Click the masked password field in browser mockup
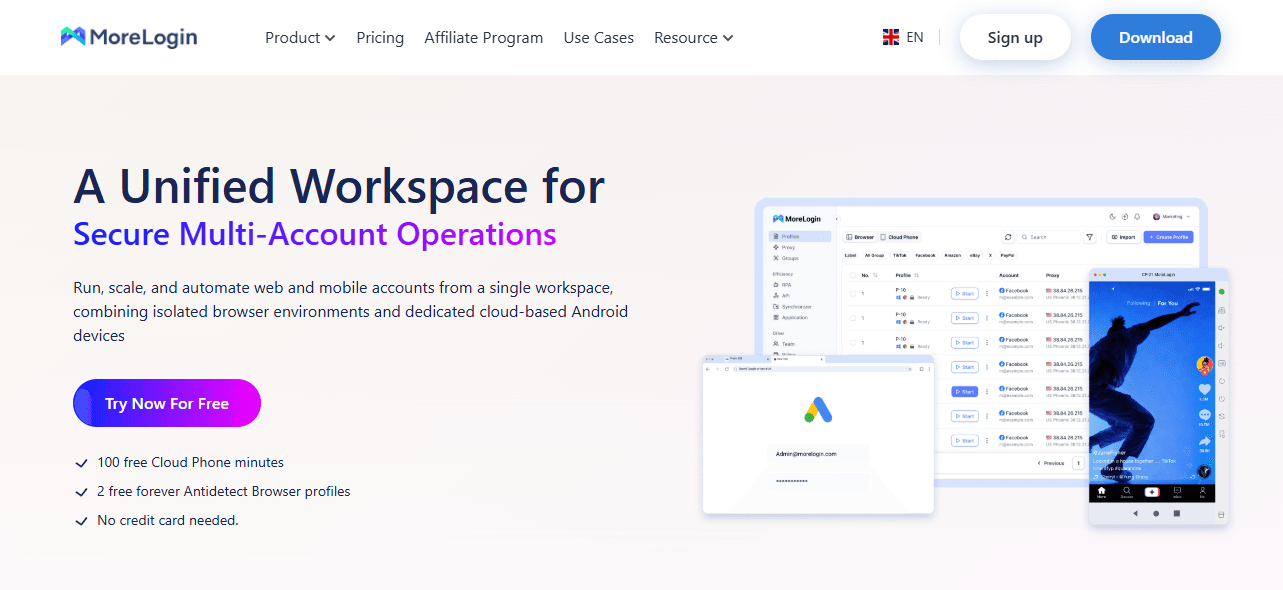Image resolution: width=1283 pixels, height=590 pixels. pos(819,481)
